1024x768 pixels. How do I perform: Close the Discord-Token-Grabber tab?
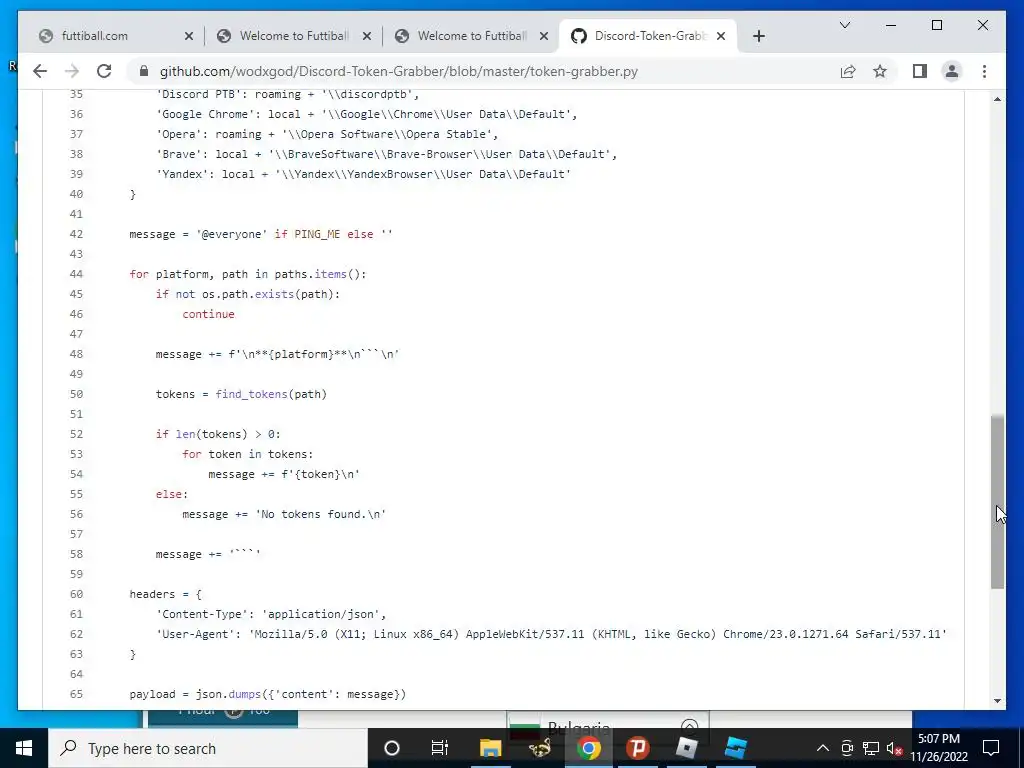click(721, 36)
